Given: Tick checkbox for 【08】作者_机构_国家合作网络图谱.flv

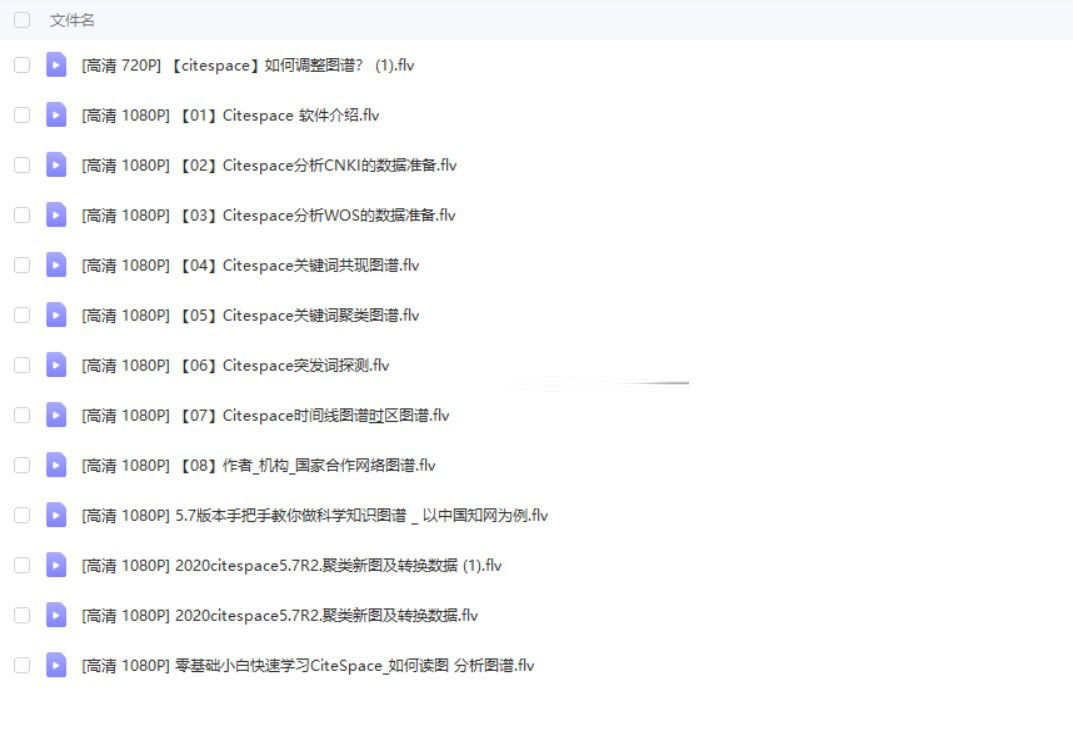Looking at the screenshot, I should [22, 465].
